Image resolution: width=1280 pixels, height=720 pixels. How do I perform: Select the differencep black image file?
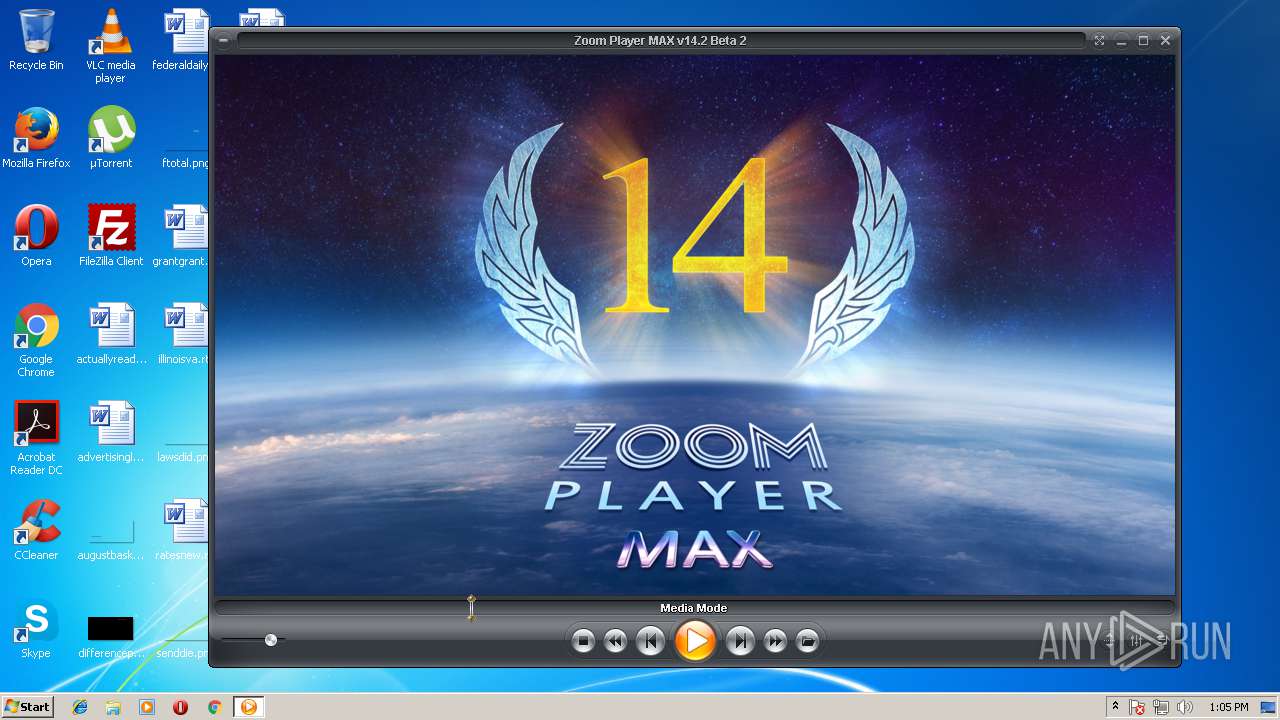point(111,636)
